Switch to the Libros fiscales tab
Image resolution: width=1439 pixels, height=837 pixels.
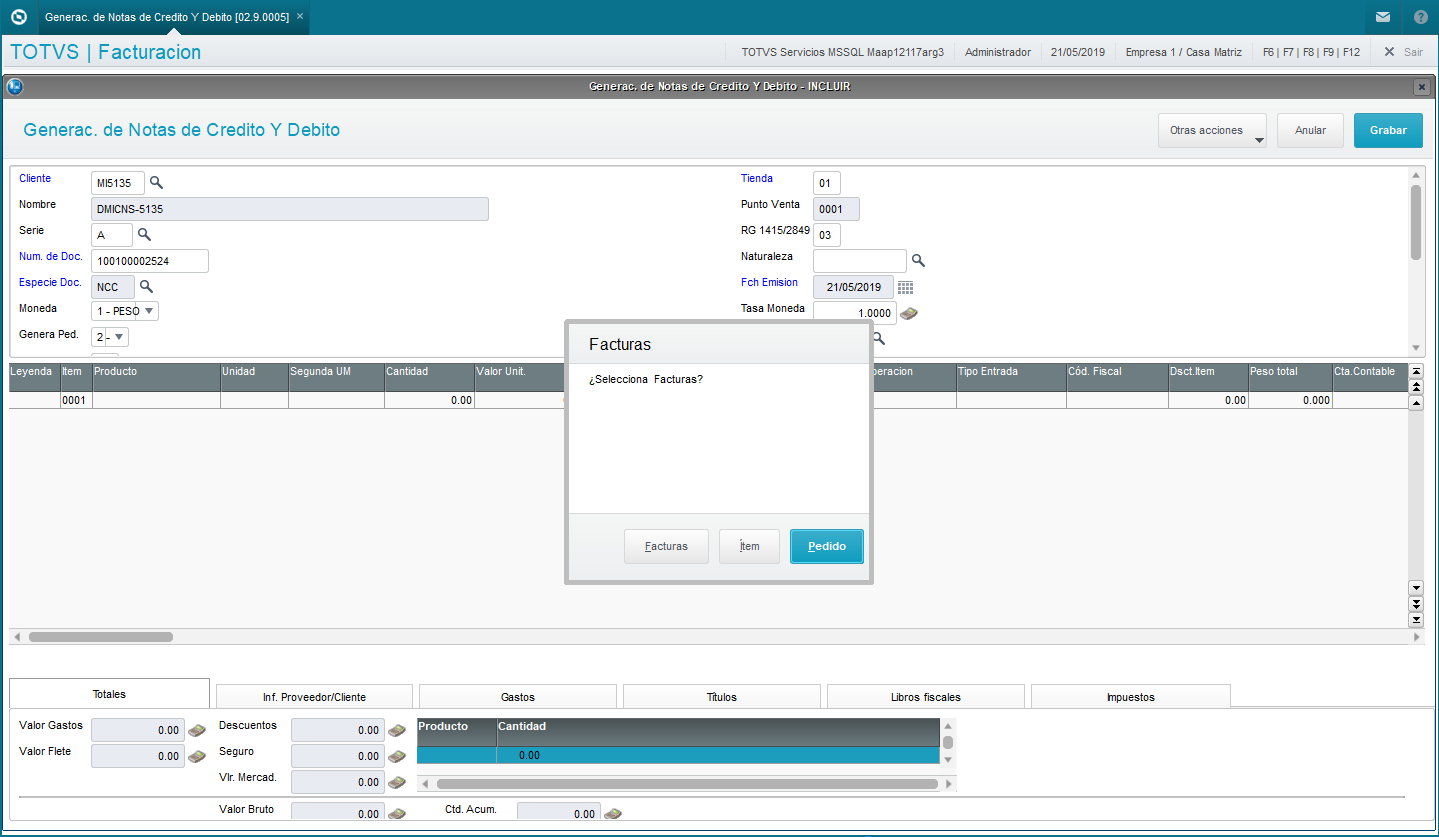(x=926, y=697)
